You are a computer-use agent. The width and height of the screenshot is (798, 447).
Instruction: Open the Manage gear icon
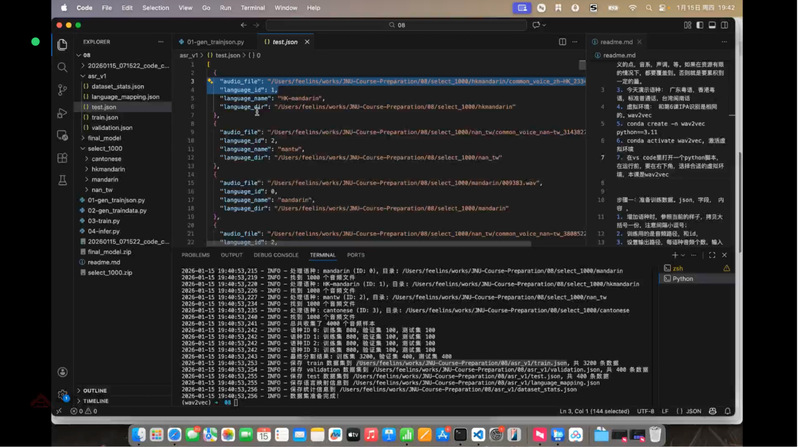[62, 395]
